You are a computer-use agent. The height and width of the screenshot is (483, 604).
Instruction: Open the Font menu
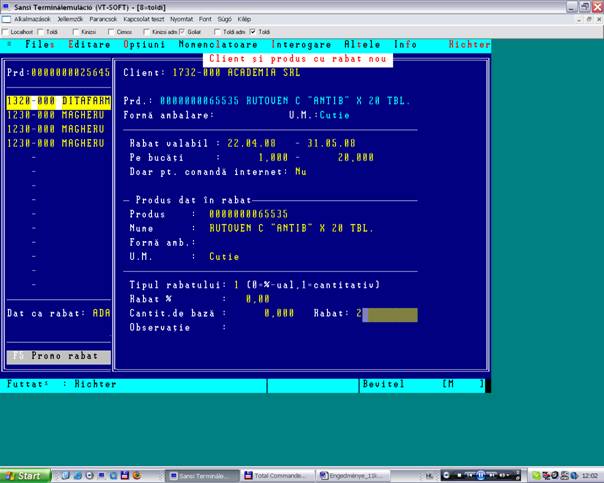[205, 19]
